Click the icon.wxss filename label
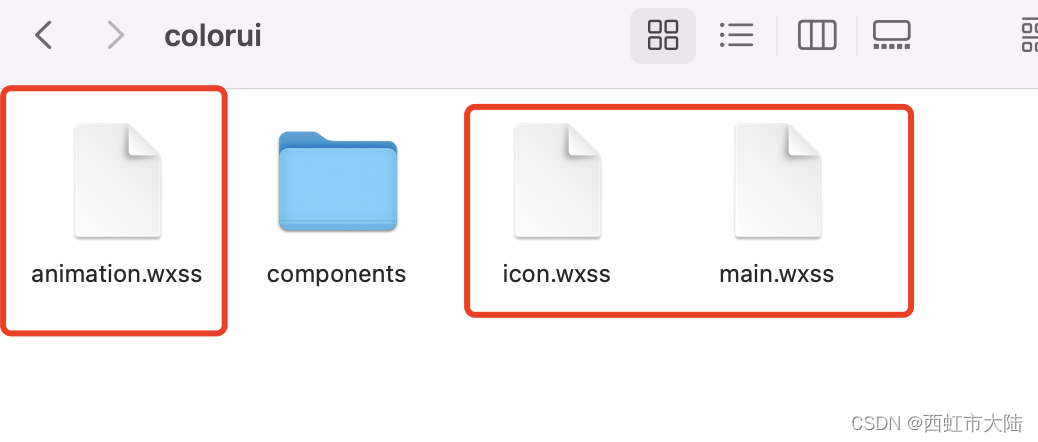The width and height of the screenshot is (1038, 442). [557, 273]
